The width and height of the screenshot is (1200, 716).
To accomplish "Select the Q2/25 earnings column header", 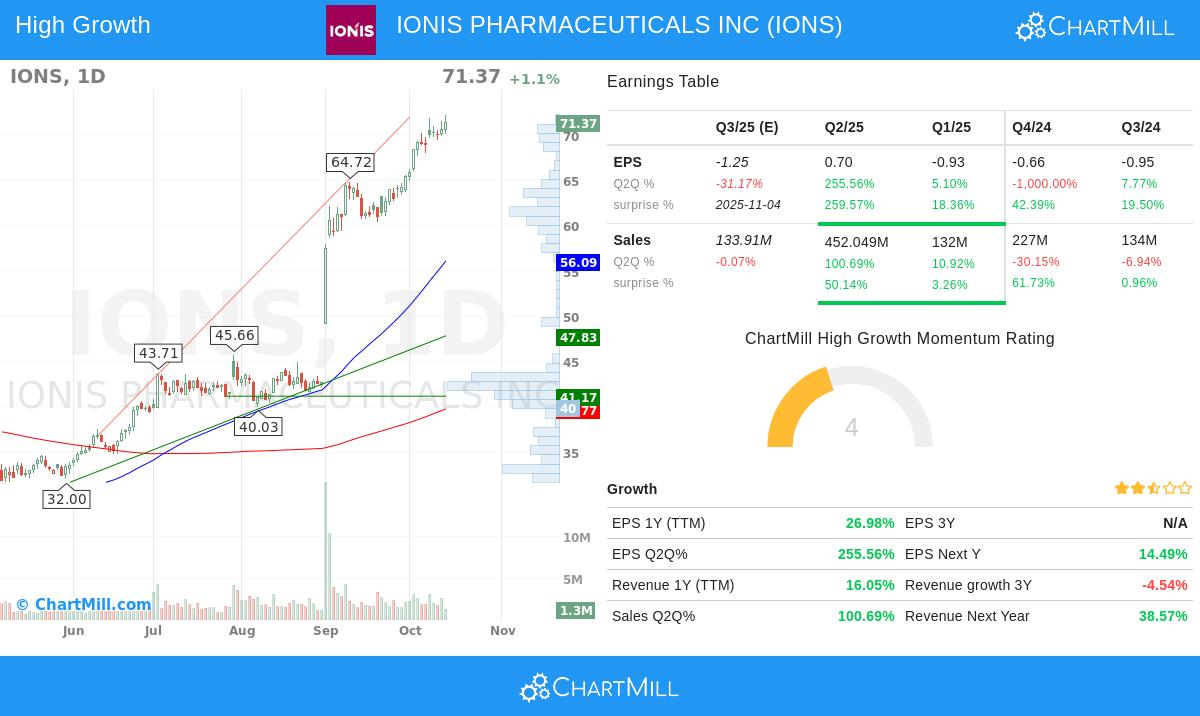I will [x=844, y=127].
